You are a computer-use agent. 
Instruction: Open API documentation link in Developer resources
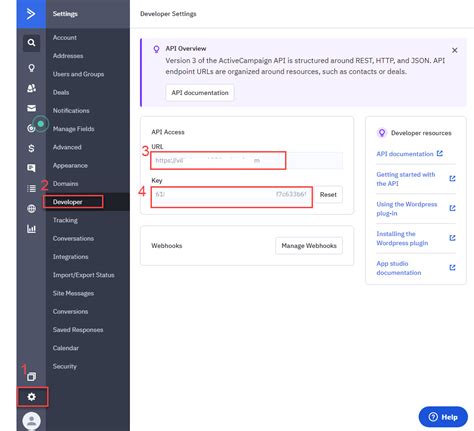tap(405, 154)
